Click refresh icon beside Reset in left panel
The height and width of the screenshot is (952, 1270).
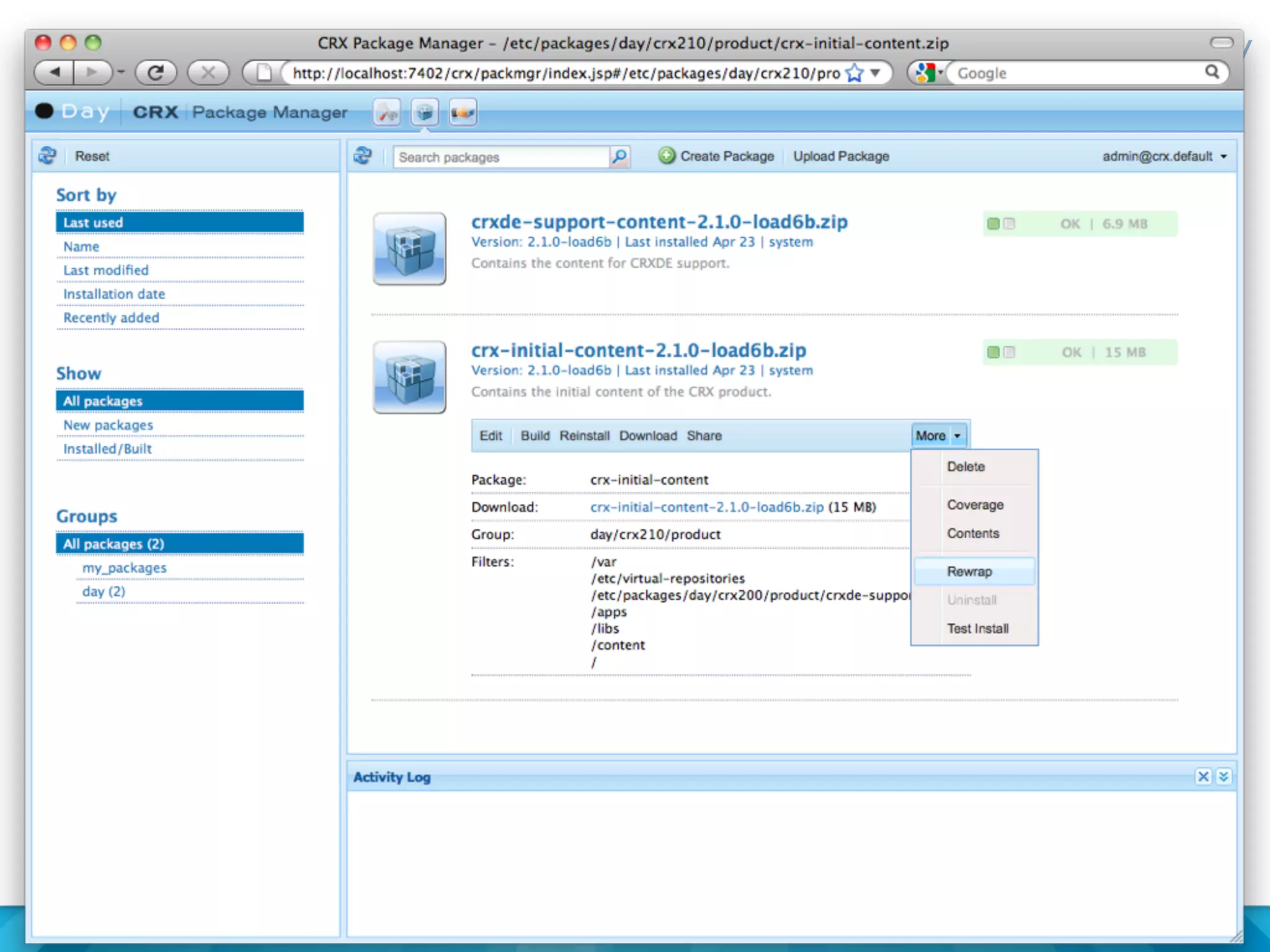(x=48, y=156)
